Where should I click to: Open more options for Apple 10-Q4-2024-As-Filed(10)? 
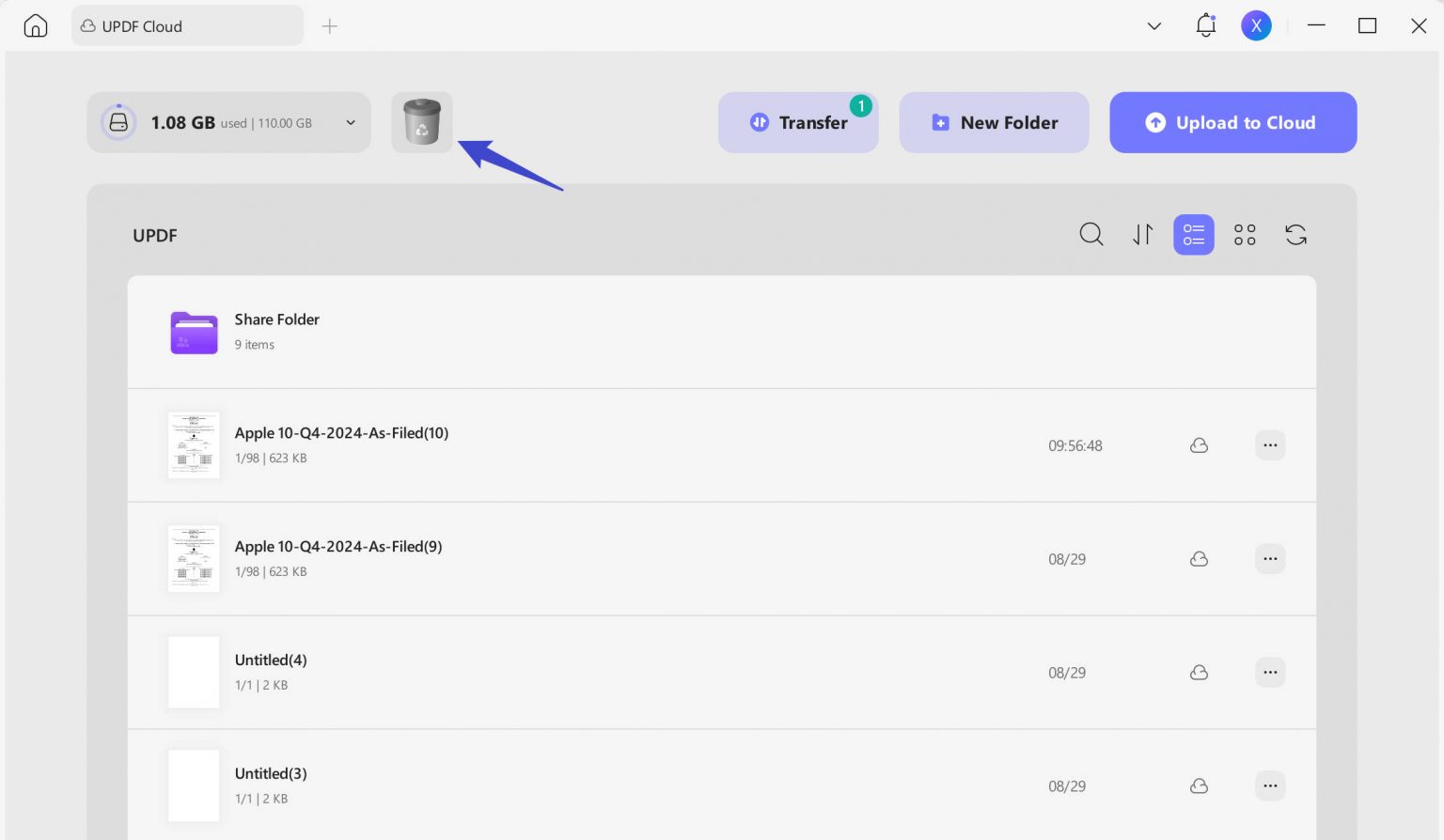[1270, 445]
